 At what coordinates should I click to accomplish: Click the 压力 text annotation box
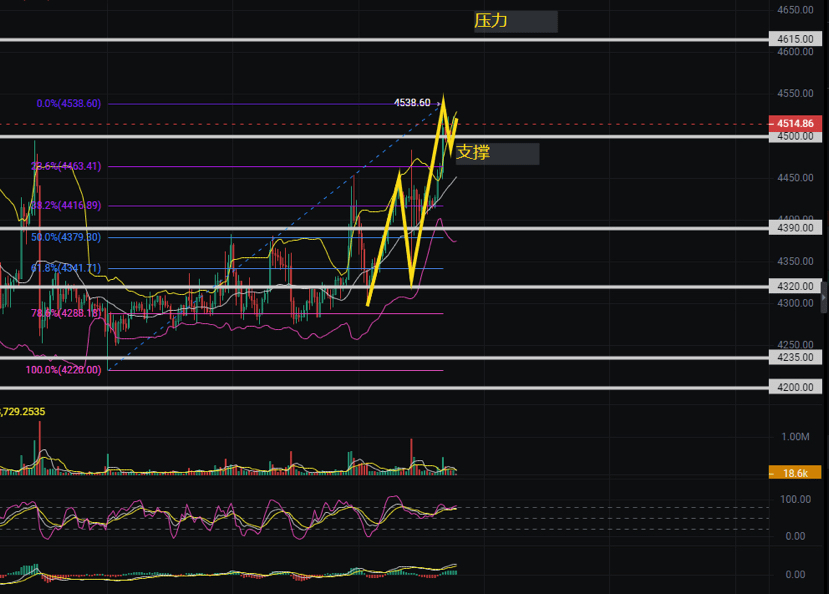pos(515,21)
